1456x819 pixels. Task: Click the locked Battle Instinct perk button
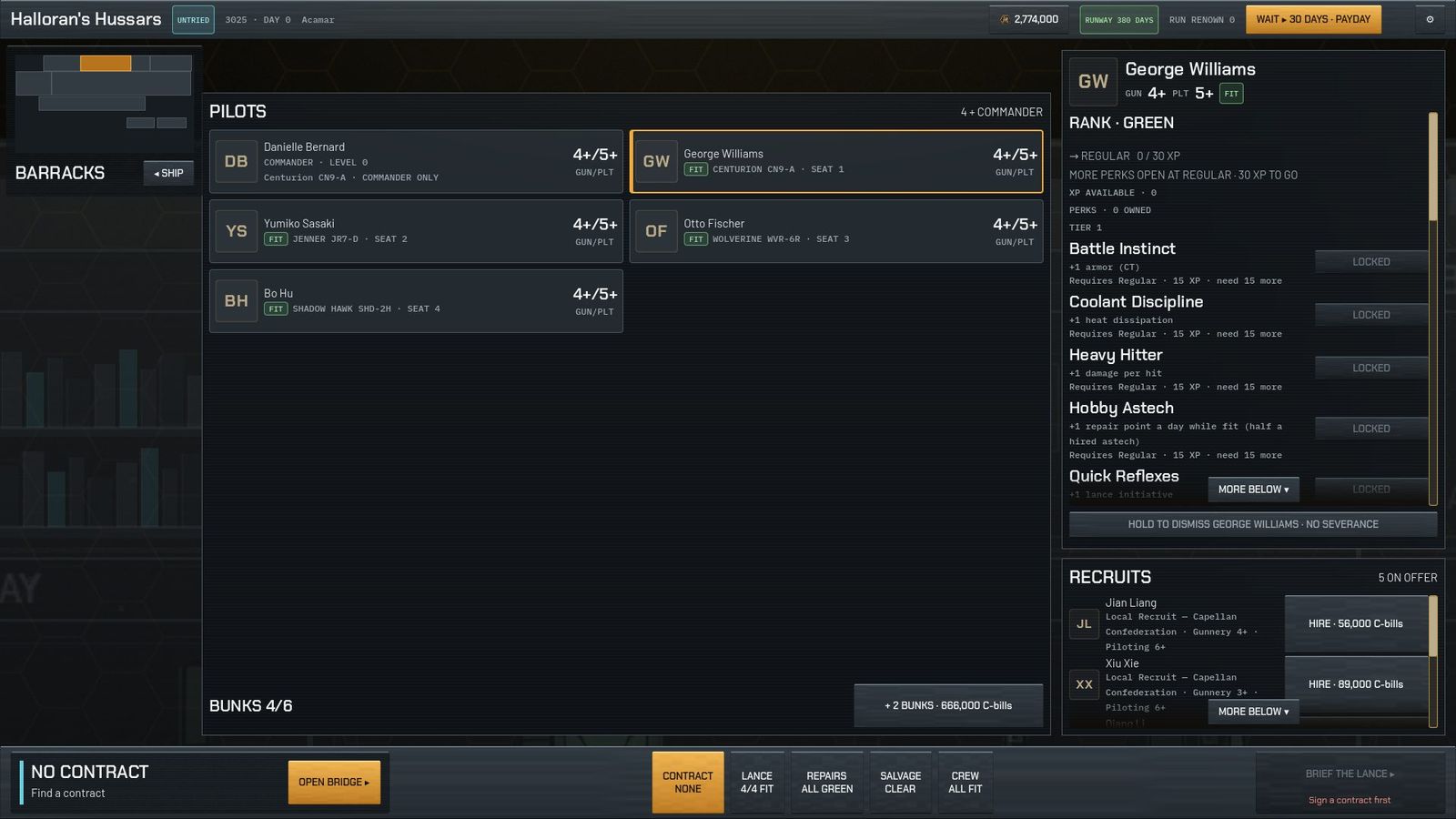coord(1370,262)
